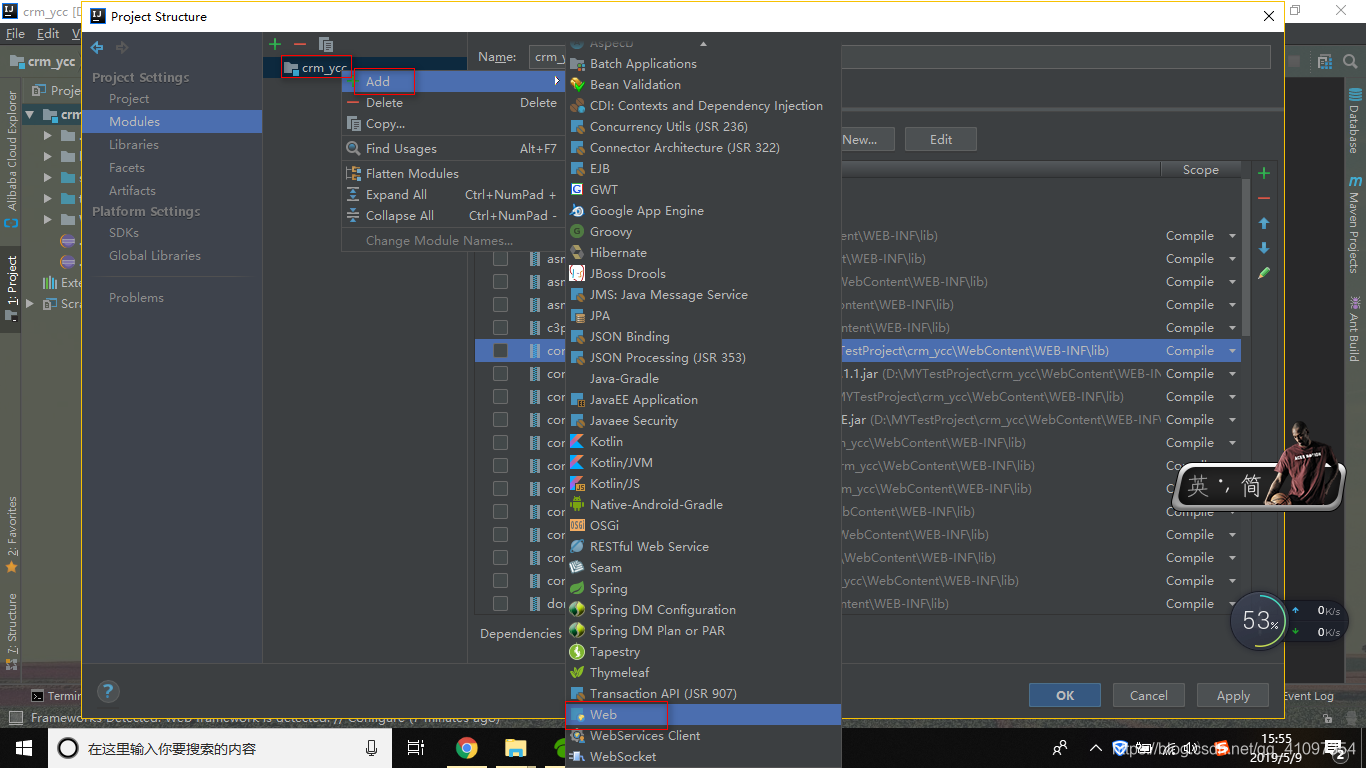Click the green pencil edit dependency icon

[1264, 273]
